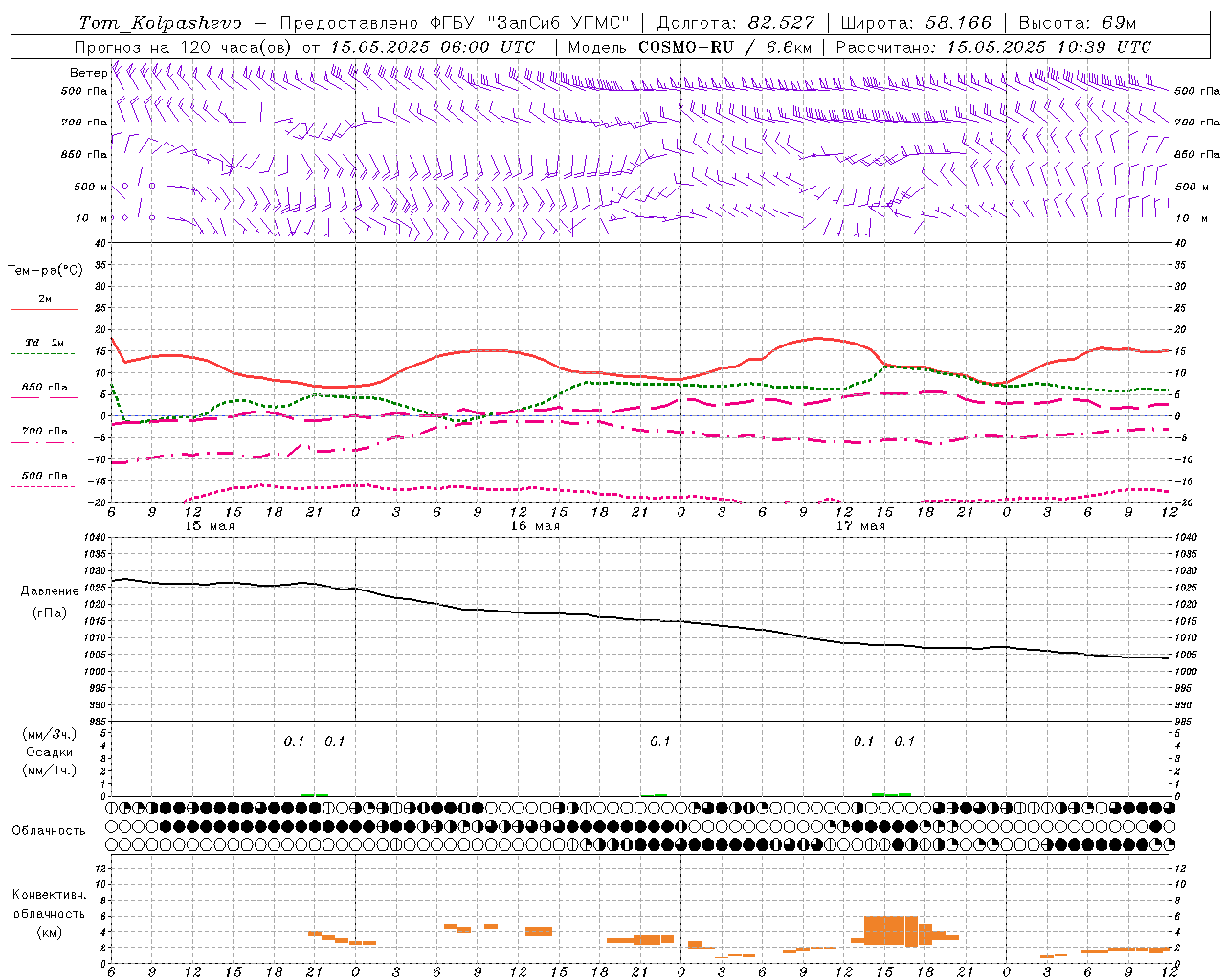
Task: Click the green dotted line sample under 'Td 2м'
Action: (x=42, y=353)
